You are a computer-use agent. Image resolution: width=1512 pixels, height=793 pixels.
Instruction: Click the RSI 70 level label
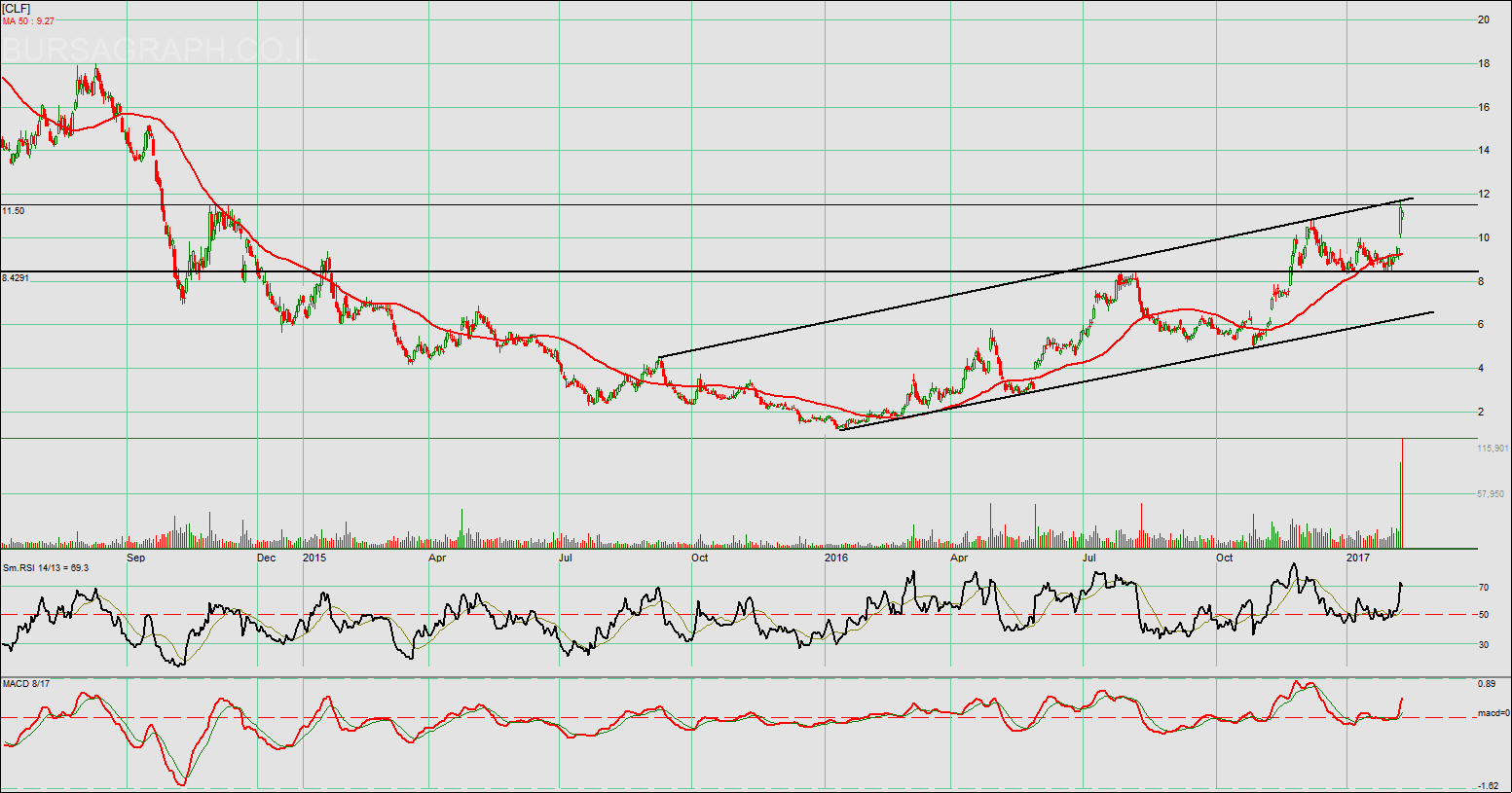pyautogui.click(x=1484, y=588)
